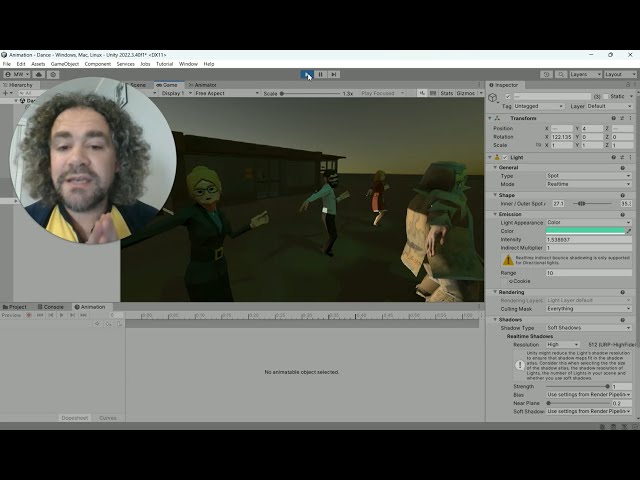Screen dimensions: 640x480
Task: Toggle the GameObject active checkbox
Action: 508,97
